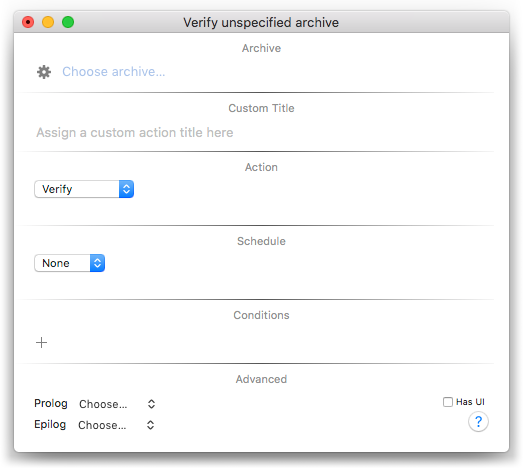524x468 pixels.
Task: Open the Choose archive link
Action: (x=114, y=72)
